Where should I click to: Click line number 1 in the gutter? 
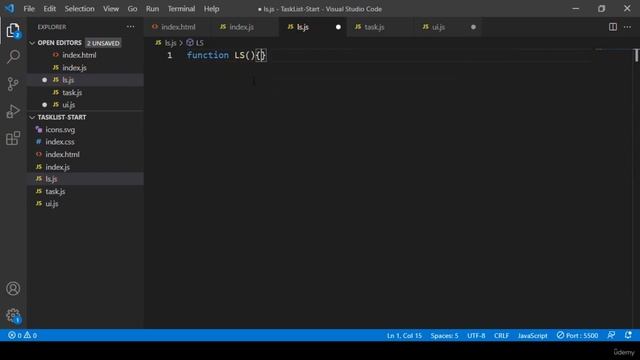[169, 56]
